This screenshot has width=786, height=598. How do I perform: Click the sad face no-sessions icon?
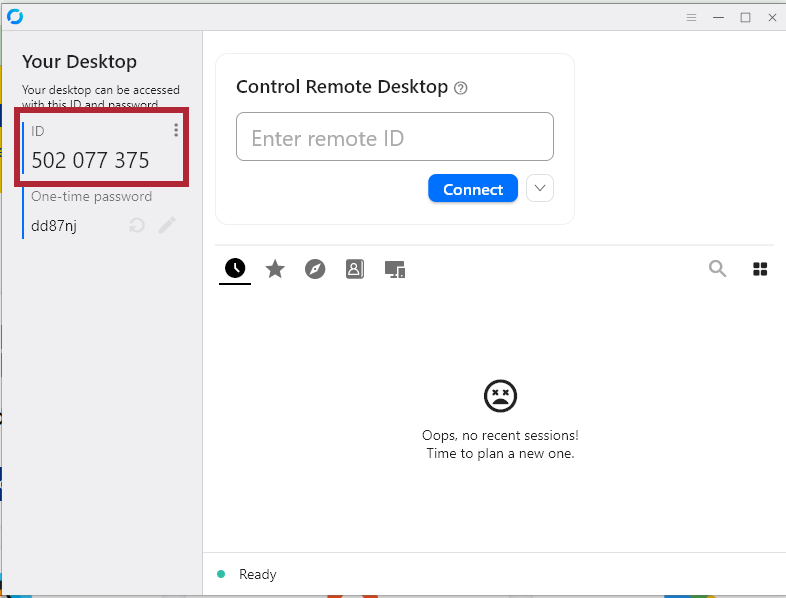(500, 396)
